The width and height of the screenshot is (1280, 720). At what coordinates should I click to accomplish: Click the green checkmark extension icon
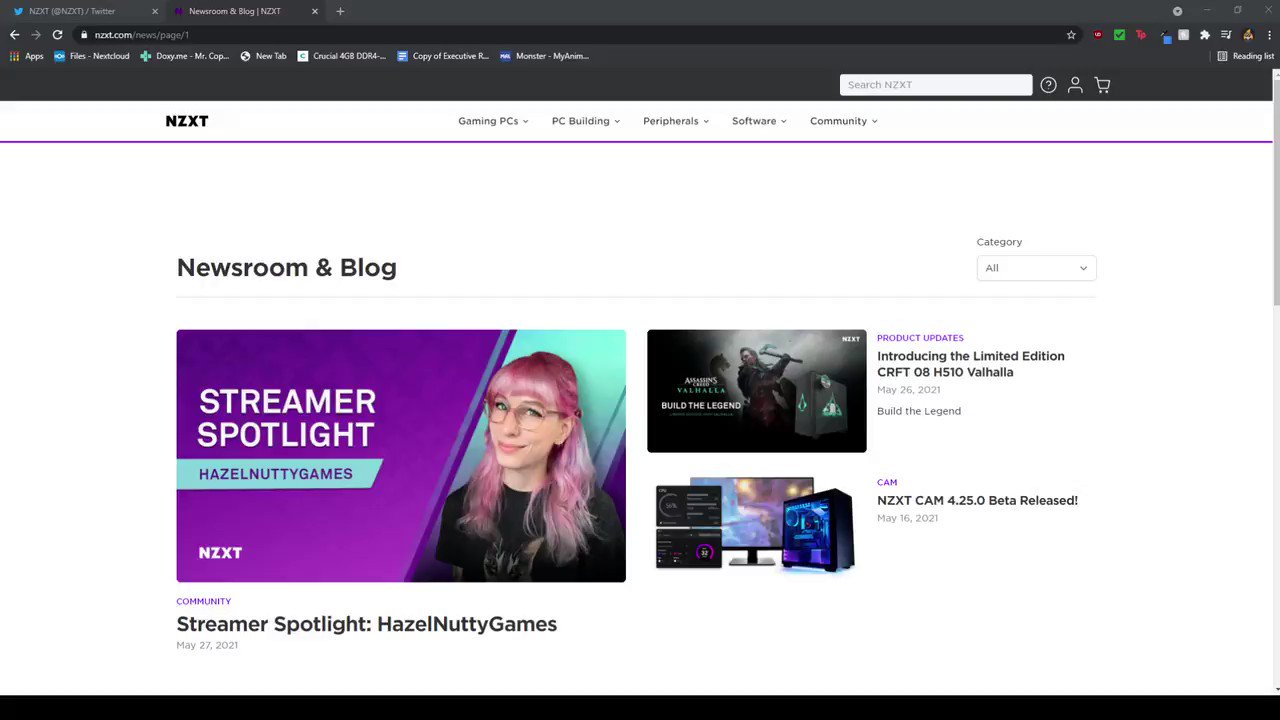tap(1119, 35)
